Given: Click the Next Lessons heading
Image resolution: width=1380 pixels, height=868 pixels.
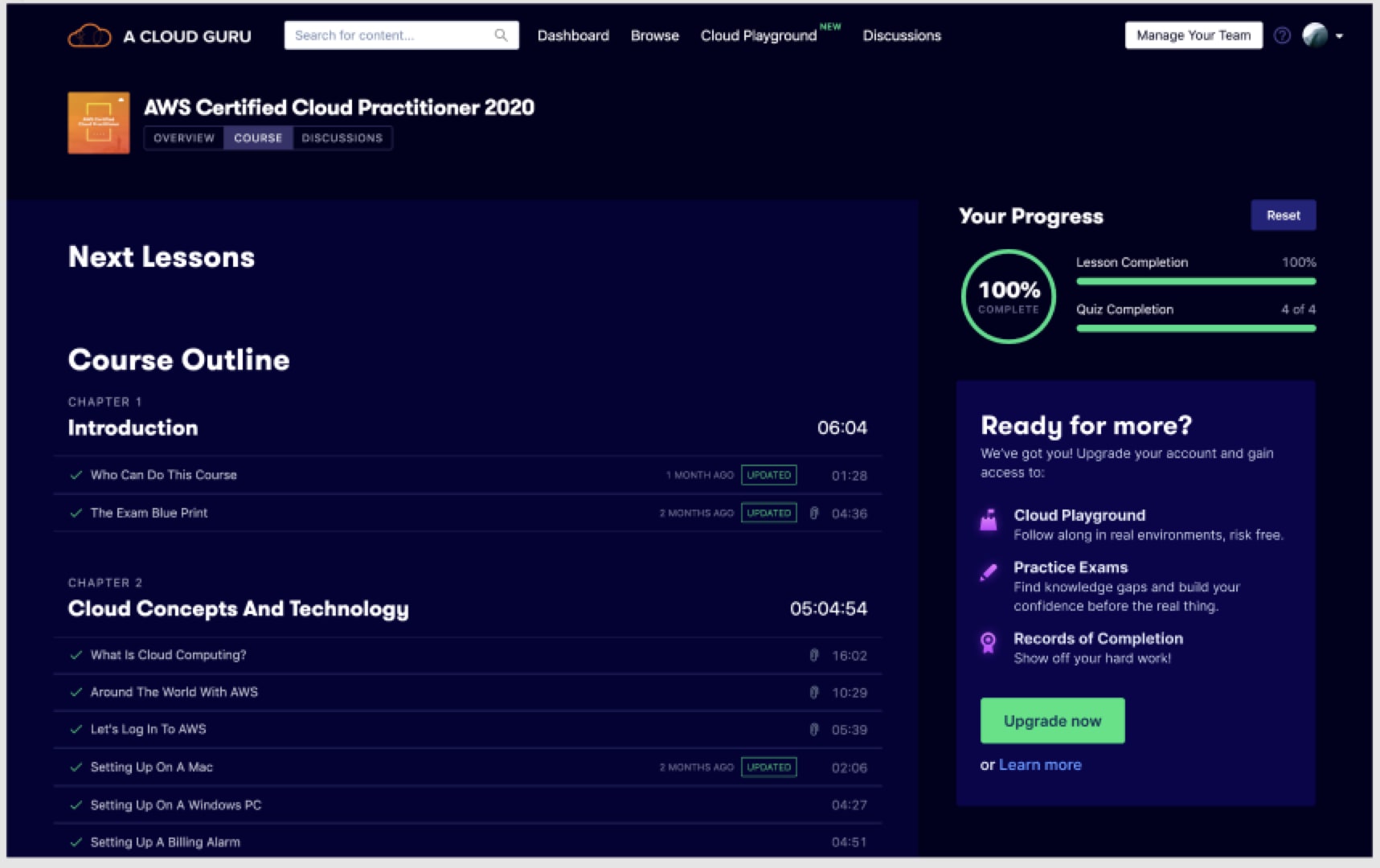Looking at the screenshot, I should coord(162,257).
